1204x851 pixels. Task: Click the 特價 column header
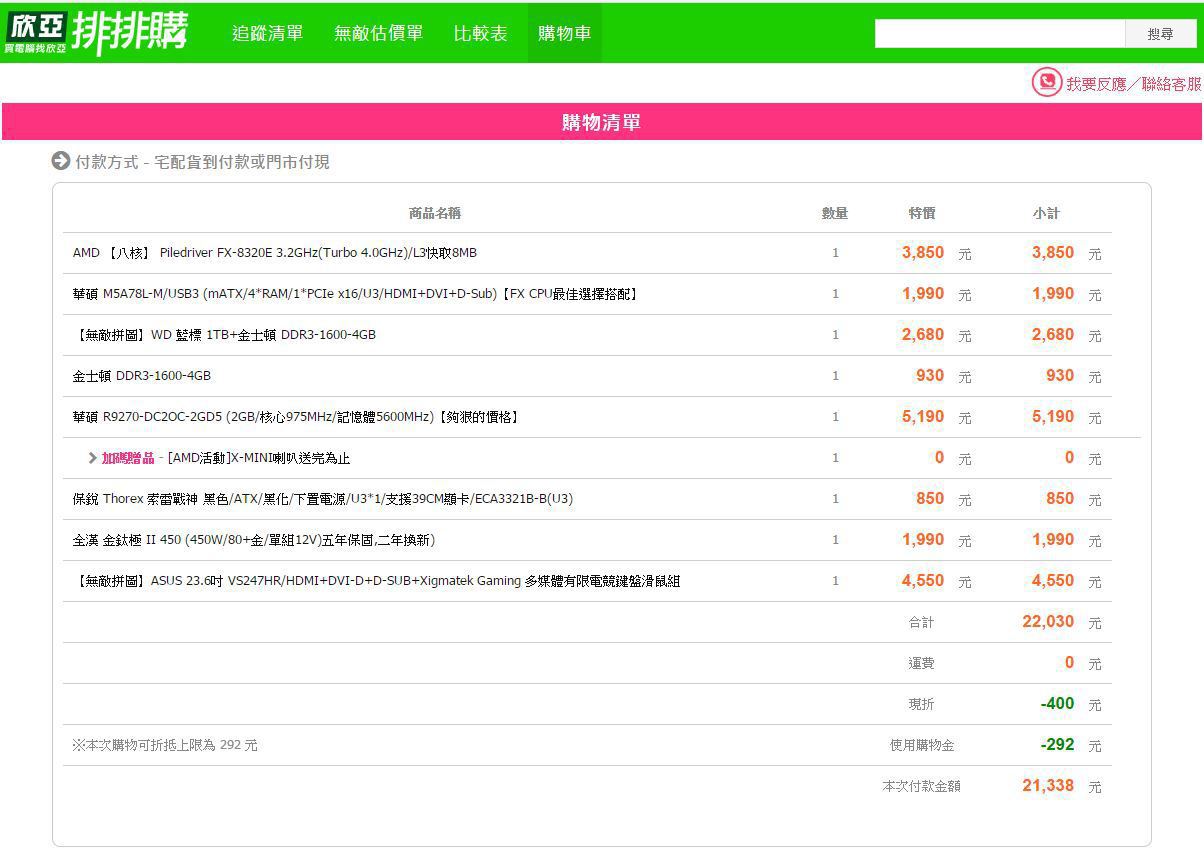pyautogui.click(x=922, y=213)
